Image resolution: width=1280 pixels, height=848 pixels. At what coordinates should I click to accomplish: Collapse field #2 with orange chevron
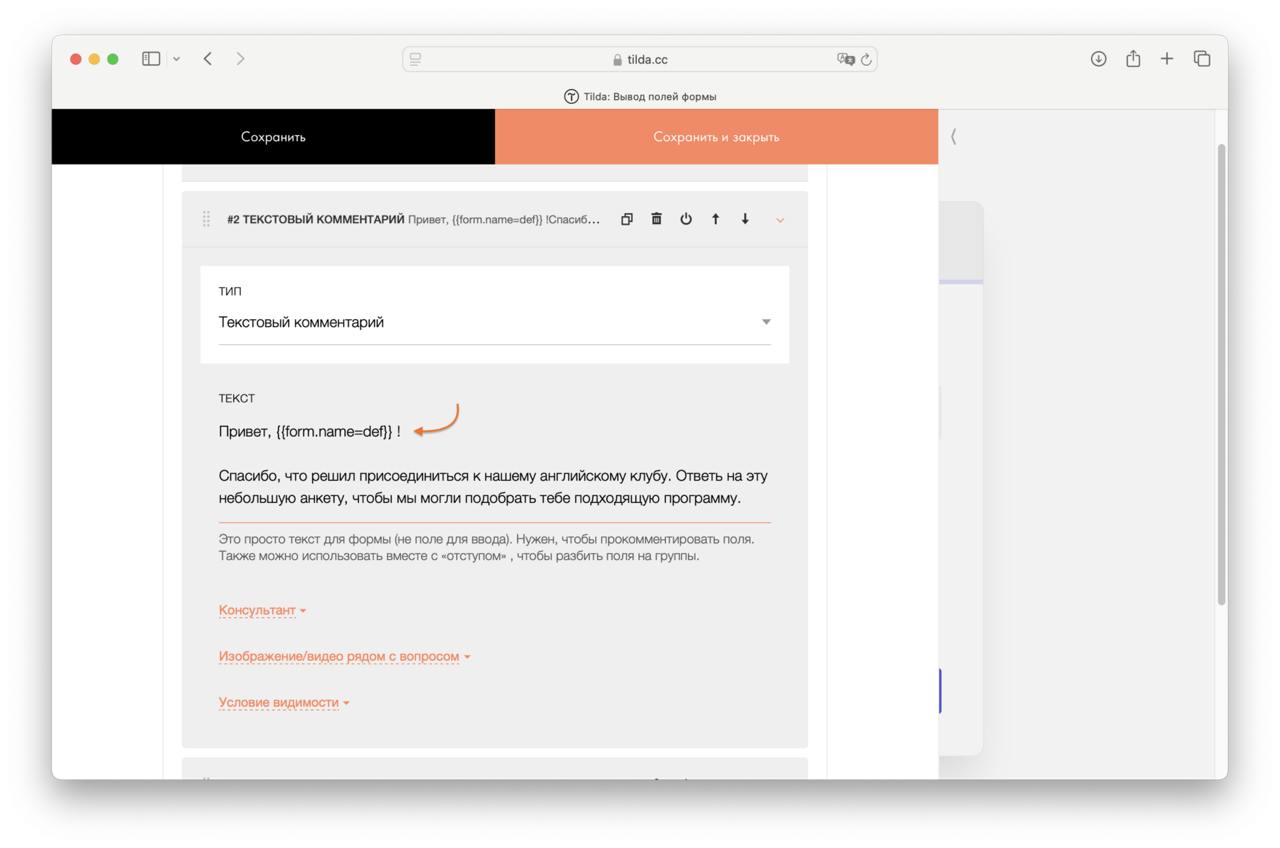coord(780,220)
